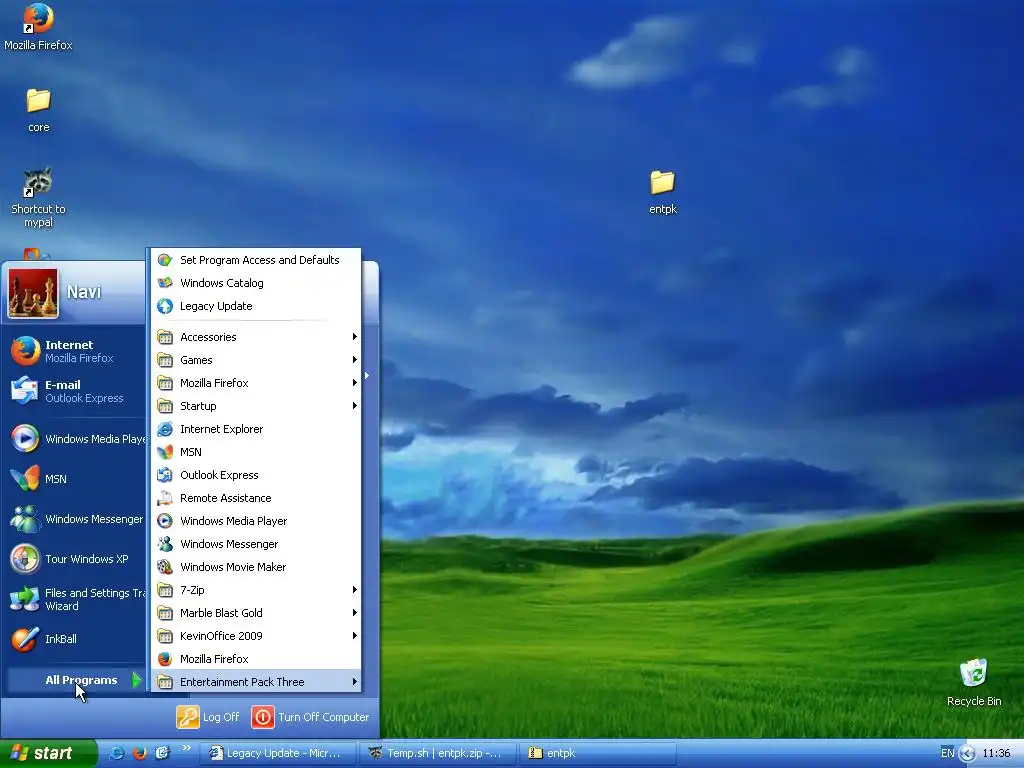
Task: Open Firefox quick launch icon
Action: [140, 753]
